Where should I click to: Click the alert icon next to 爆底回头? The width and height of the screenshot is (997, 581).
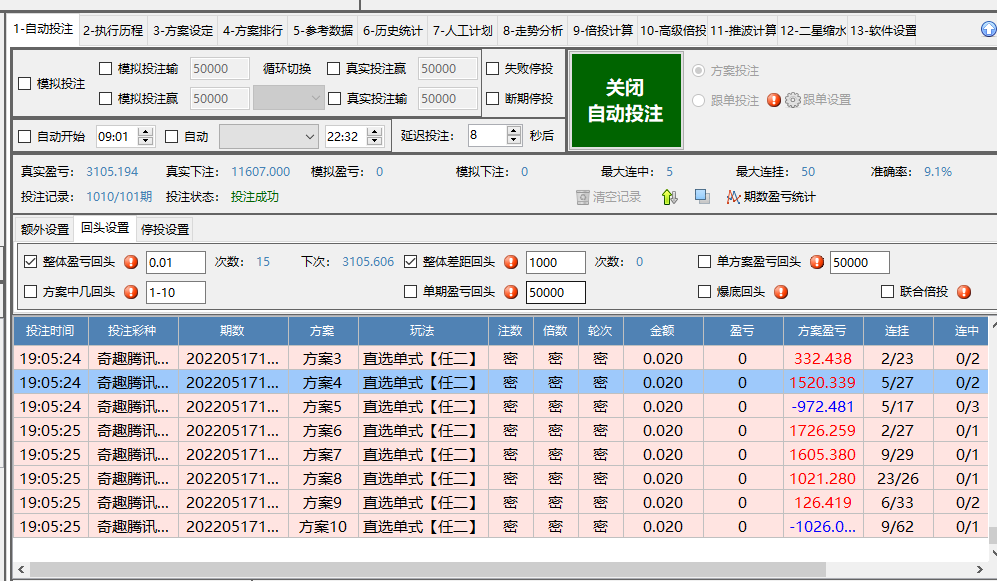coord(781,292)
